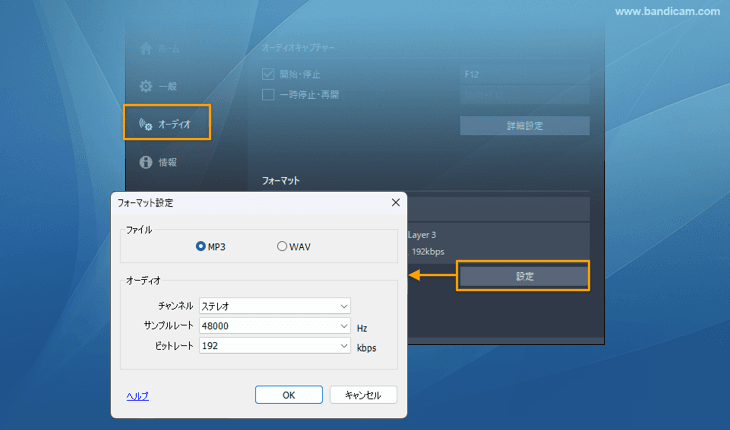Click OK in the フォーマット設定 dialog
Screen dimensions: 730x430
point(289,395)
